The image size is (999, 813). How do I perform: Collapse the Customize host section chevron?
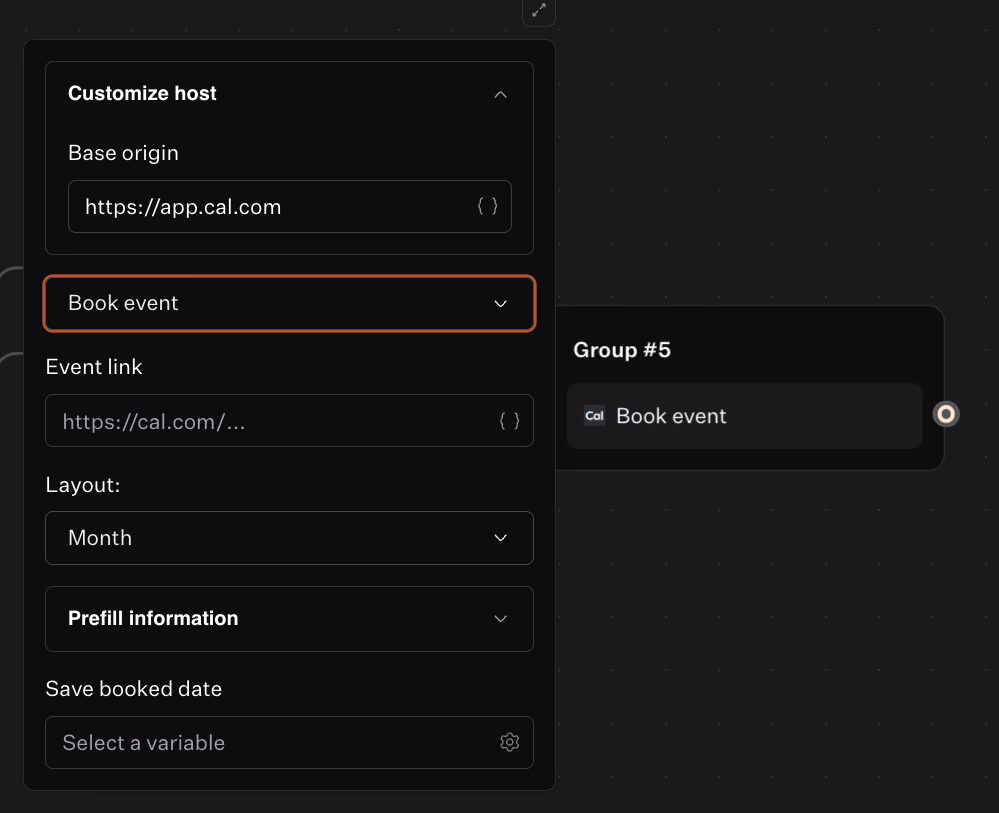point(501,94)
